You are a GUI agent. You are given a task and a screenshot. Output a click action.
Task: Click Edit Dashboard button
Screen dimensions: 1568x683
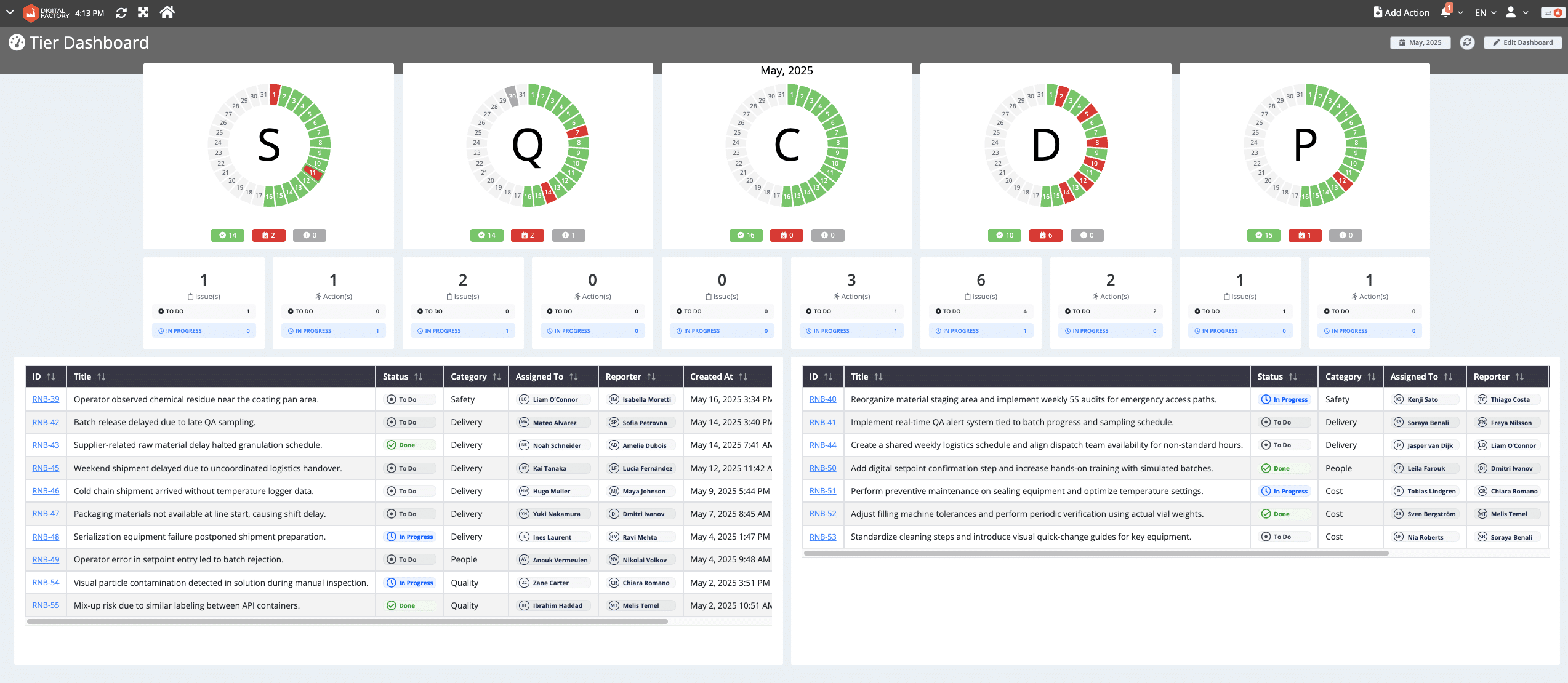point(1522,42)
